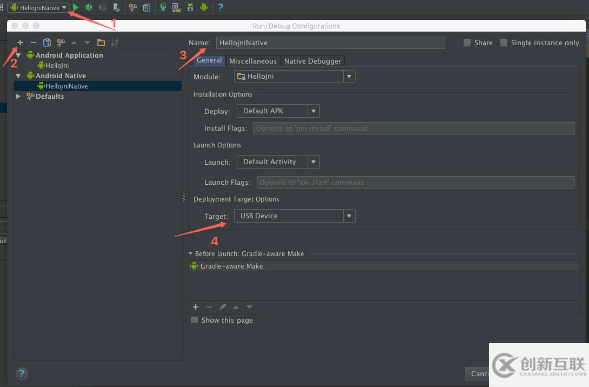
Task: Remove the selected before-launch task
Action: click(209, 307)
